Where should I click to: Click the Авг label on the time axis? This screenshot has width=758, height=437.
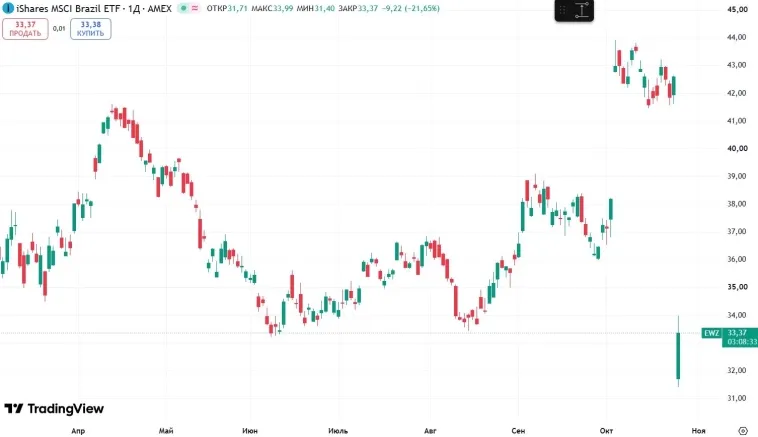[430, 431]
